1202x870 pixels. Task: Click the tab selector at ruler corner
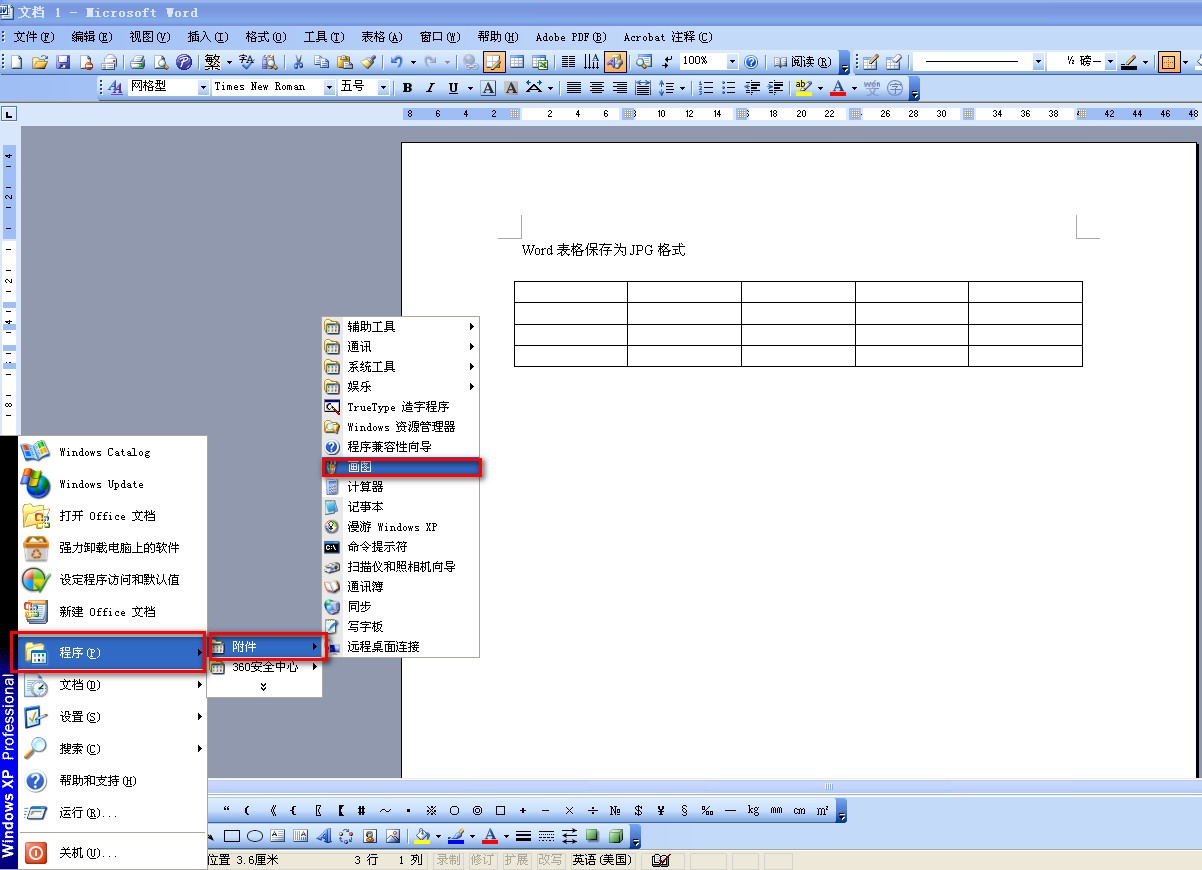[x=9, y=114]
